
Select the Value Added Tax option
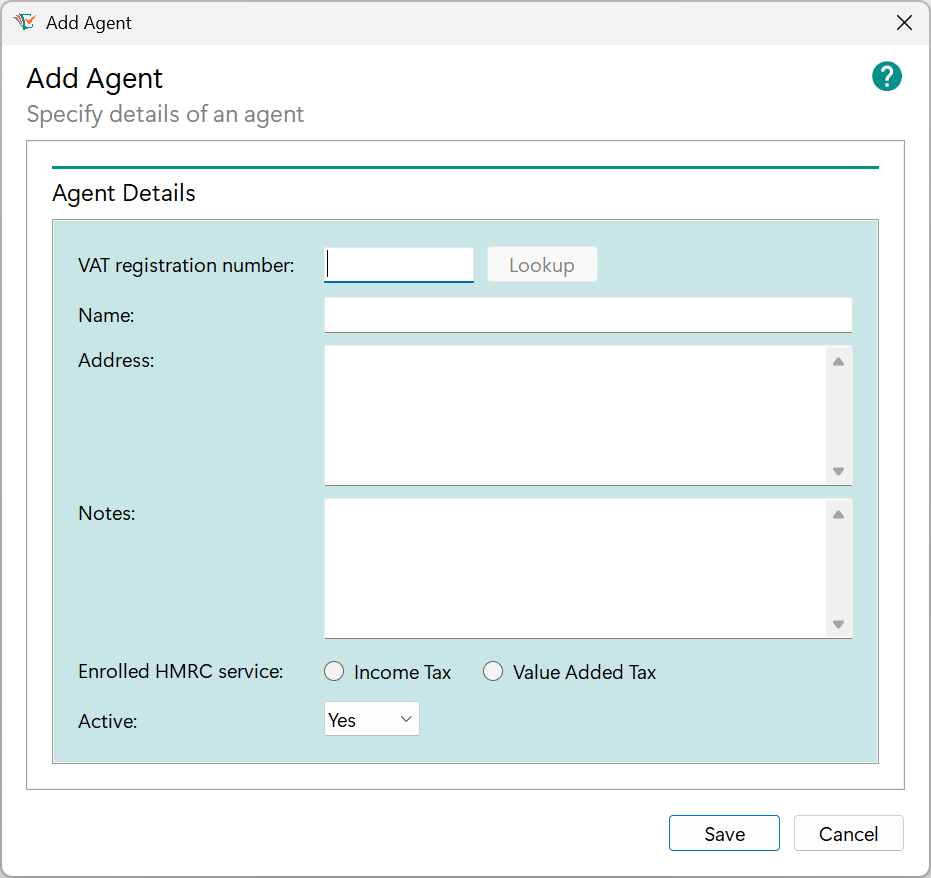(493, 671)
